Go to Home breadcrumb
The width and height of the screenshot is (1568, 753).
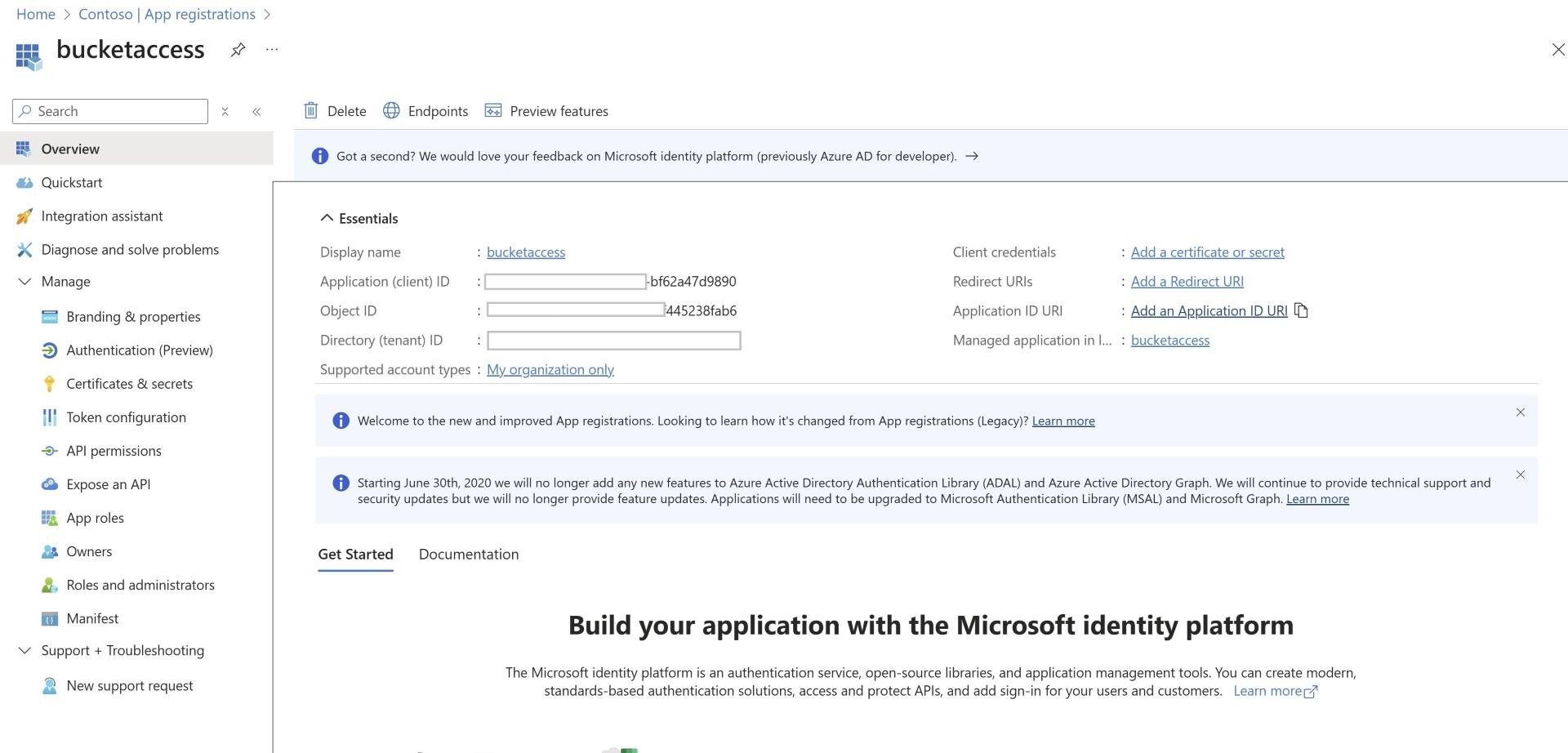click(36, 14)
